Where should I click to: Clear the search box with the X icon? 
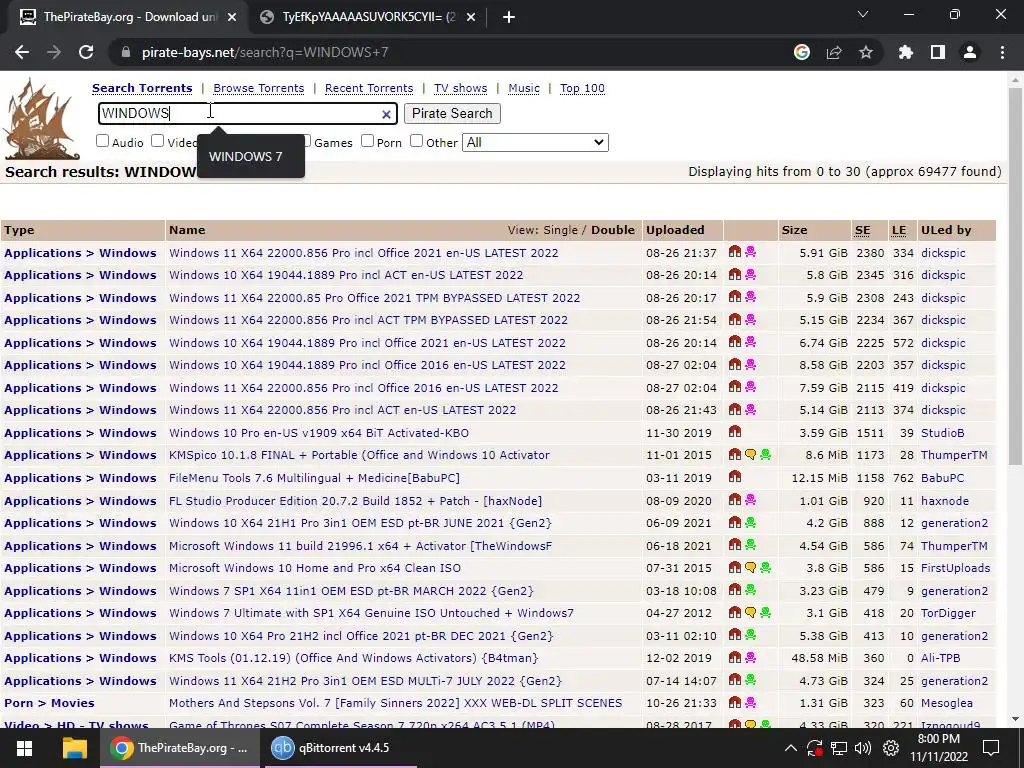coord(386,114)
